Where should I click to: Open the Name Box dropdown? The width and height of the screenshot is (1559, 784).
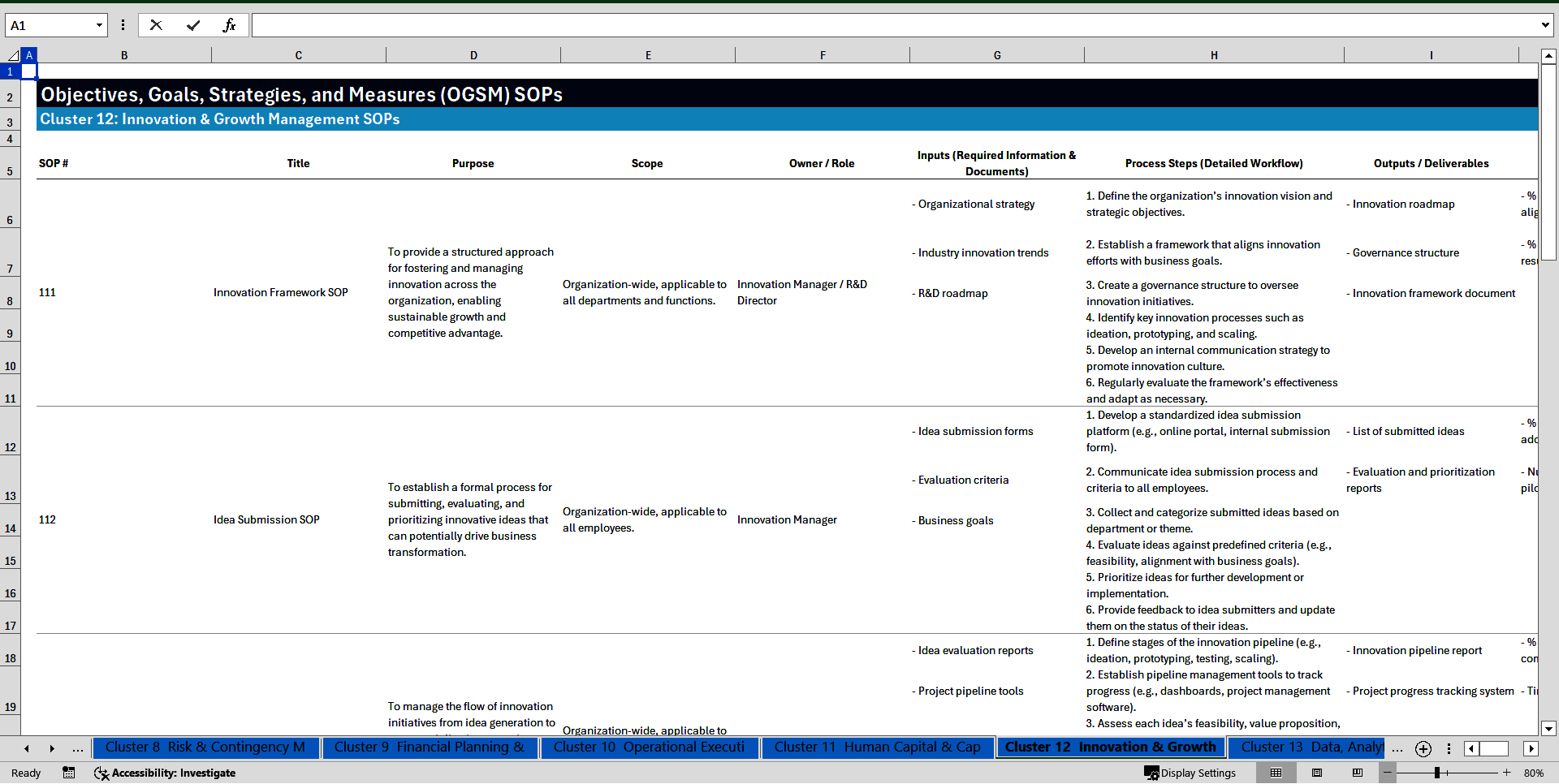click(x=99, y=24)
